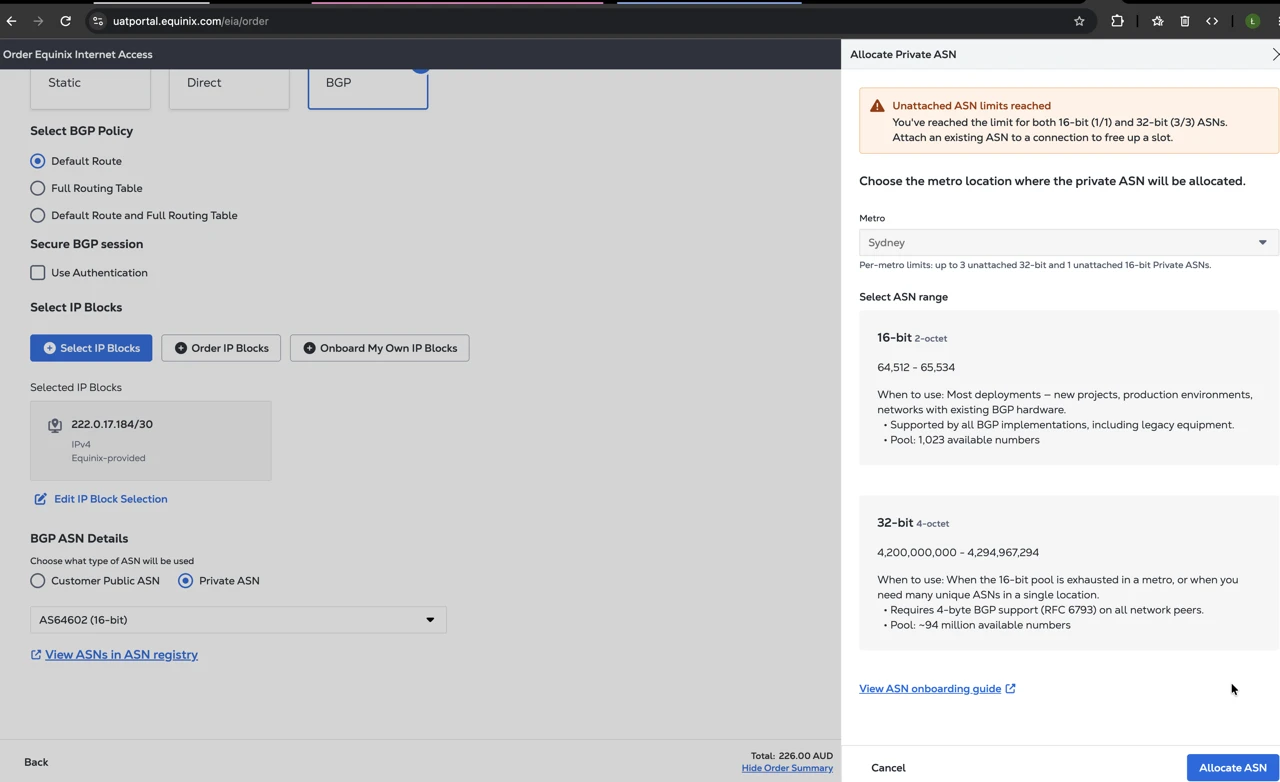Viewport: 1280px width, 782px height.
Task: Click the 'Per-metro limits' helper text
Action: click(x=1035, y=265)
